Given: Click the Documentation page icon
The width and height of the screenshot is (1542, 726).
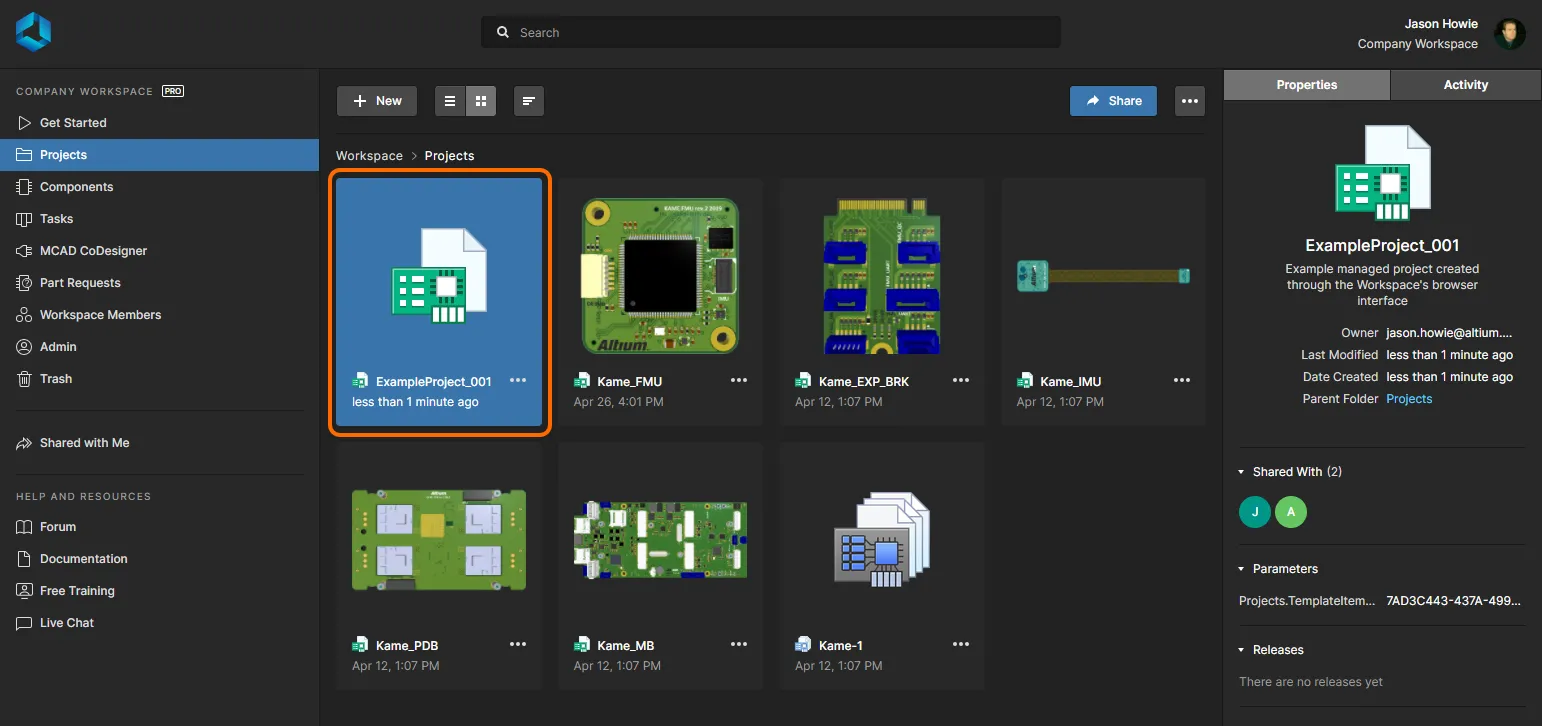Looking at the screenshot, I should pos(24,559).
